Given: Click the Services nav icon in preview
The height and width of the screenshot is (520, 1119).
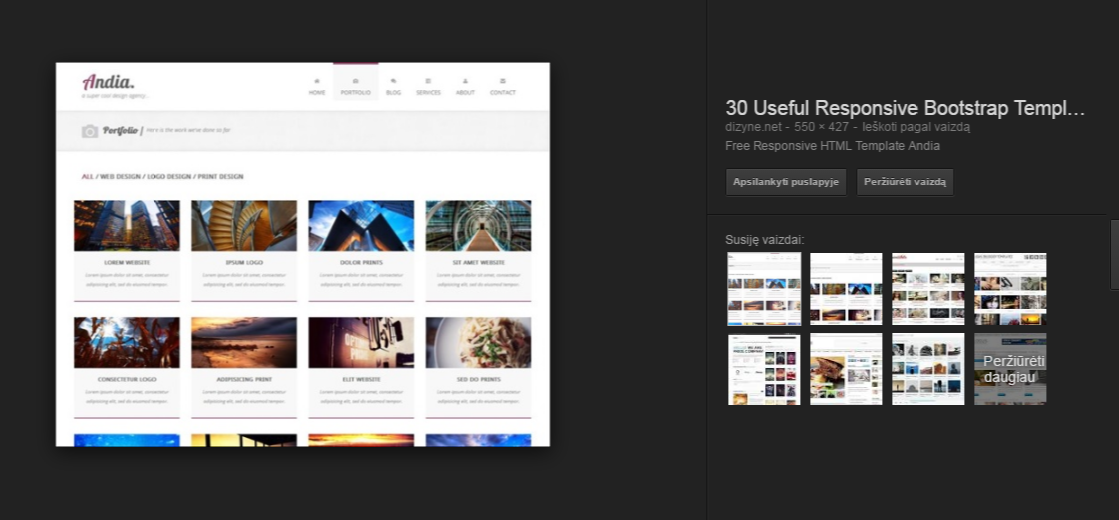Looking at the screenshot, I should click(428, 81).
